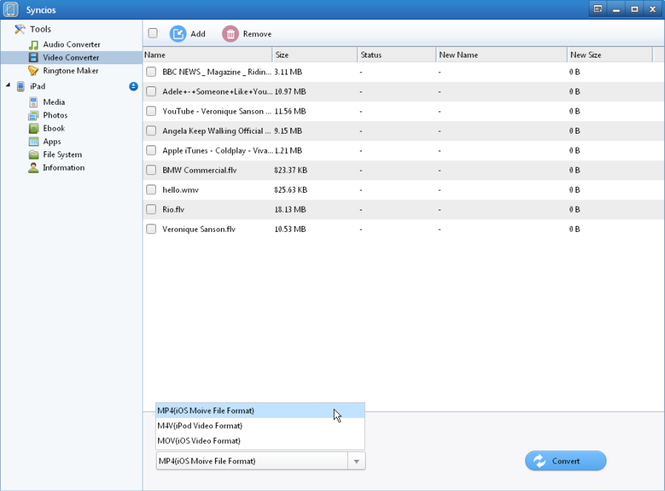
Task: Open Audio Converter in sidebar
Action: (72, 45)
